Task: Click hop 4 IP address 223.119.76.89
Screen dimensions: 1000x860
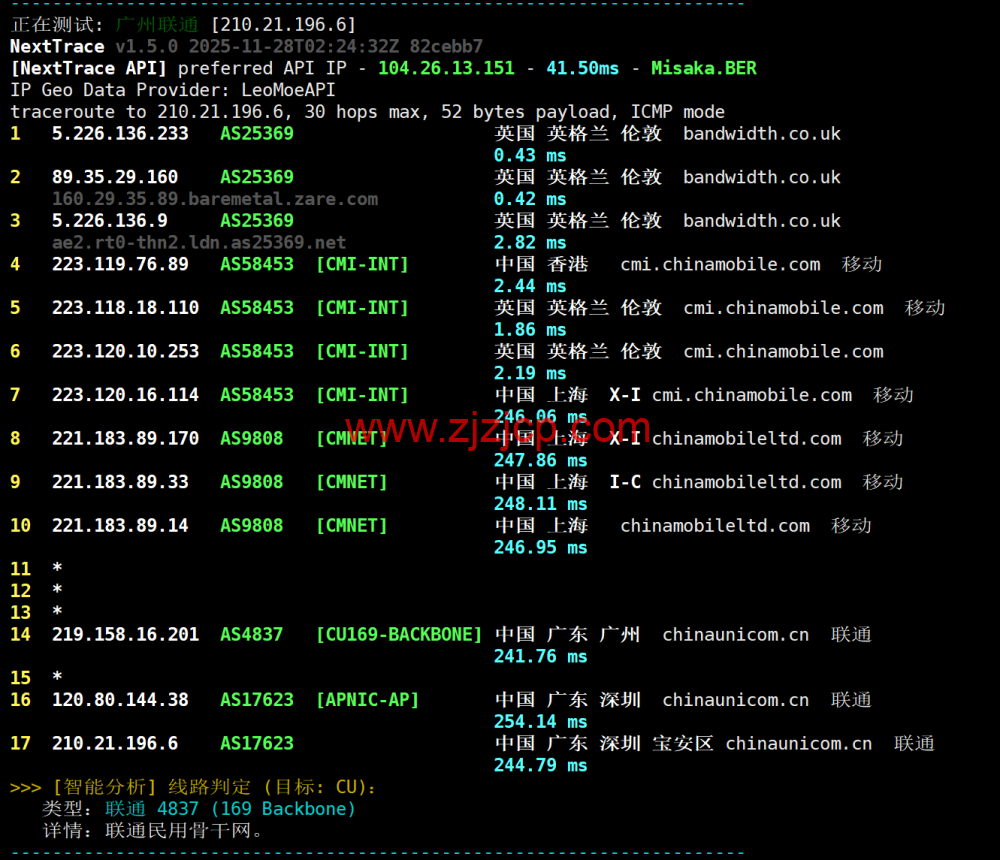Action: pyautogui.click(x=120, y=264)
